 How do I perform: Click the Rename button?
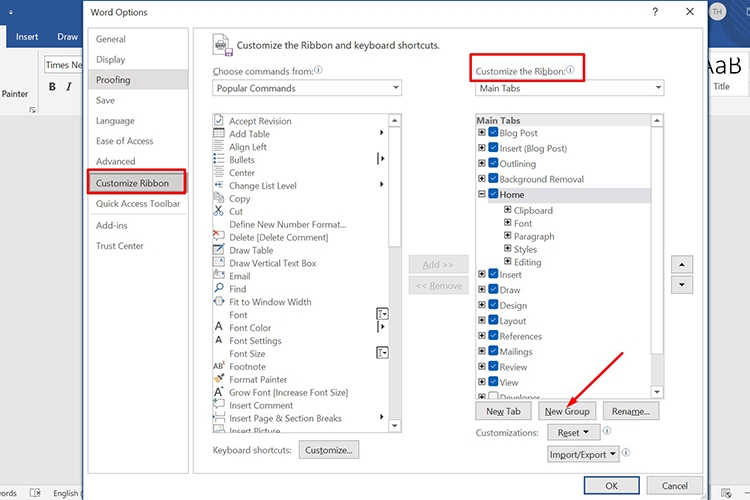(x=630, y=411)
